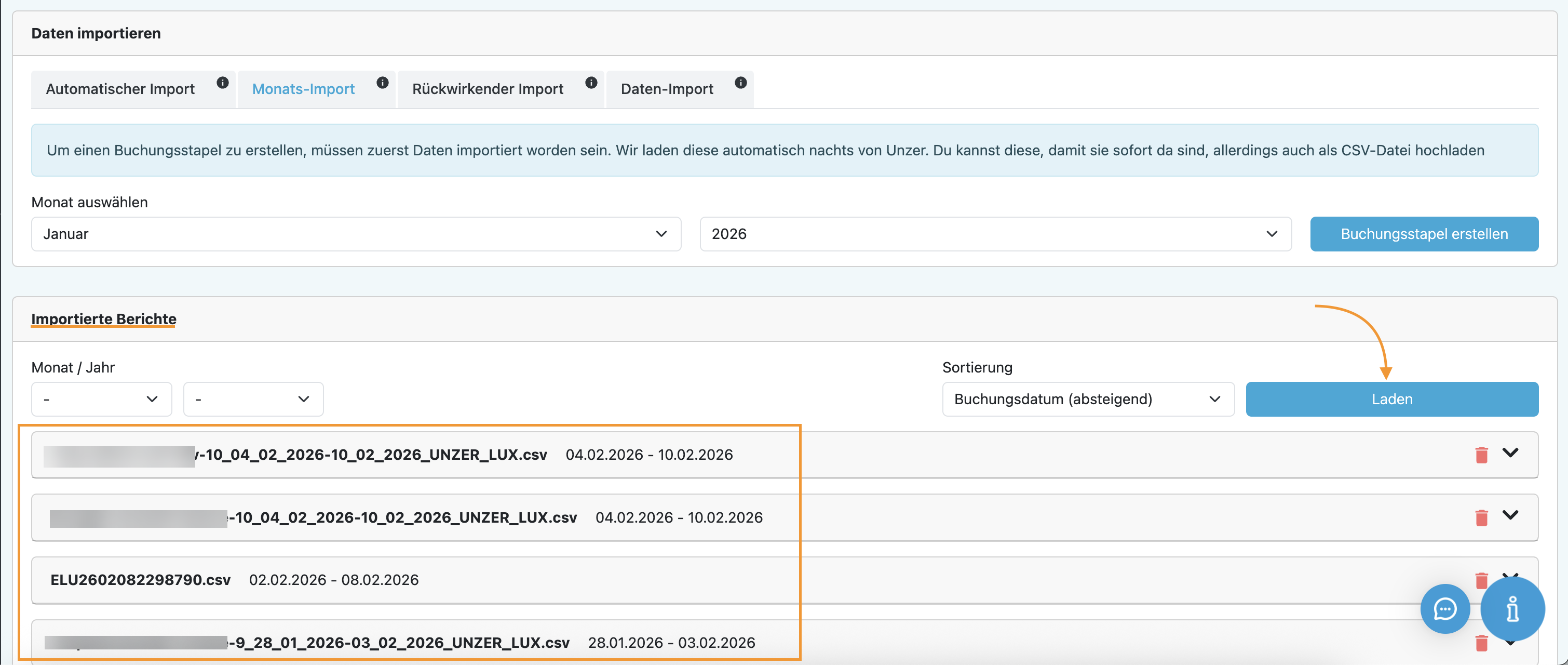Open the round info help button

click(1512, 608)
